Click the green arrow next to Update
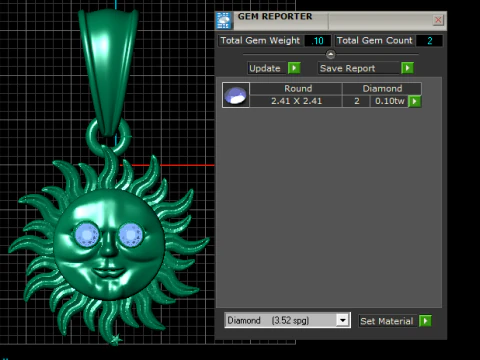This screenshot has width=480, height=360. coord(294,68)
